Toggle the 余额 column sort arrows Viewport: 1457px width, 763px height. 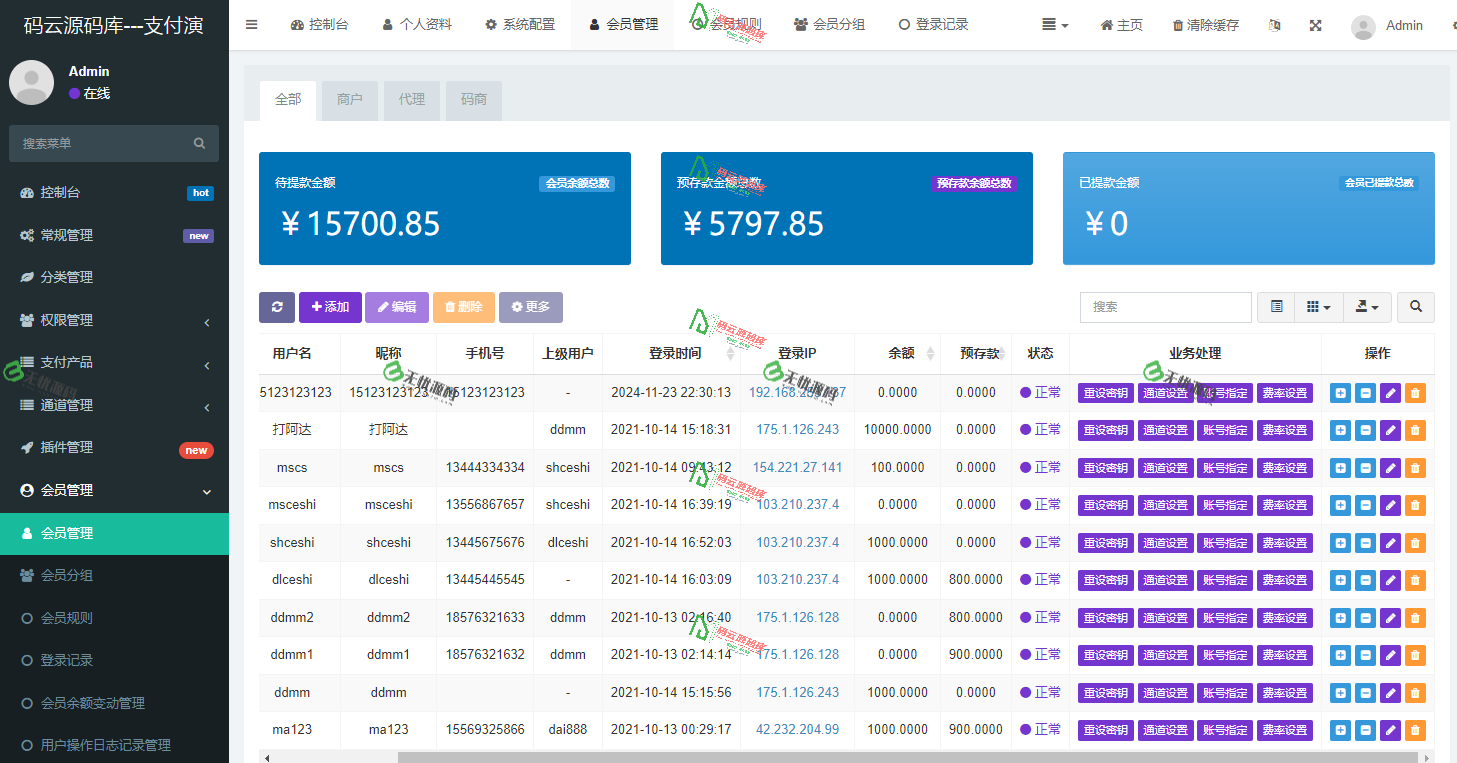pyautogui.click(x=930, y=353)
